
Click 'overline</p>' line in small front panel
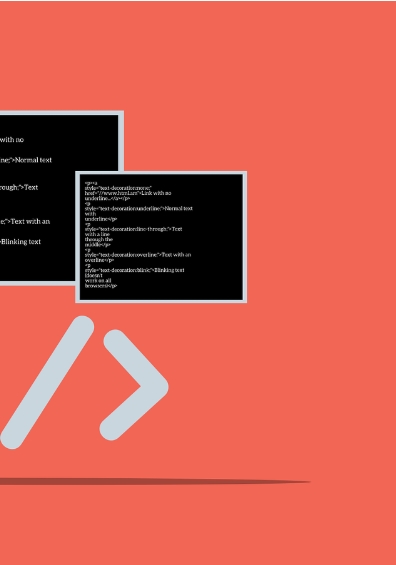[x=99, y=260]
